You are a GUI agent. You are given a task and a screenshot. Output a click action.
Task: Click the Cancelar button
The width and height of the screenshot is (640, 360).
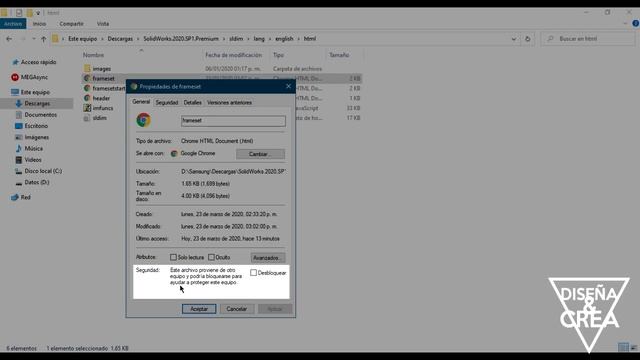pyautogui.click(x=237, y=309)
